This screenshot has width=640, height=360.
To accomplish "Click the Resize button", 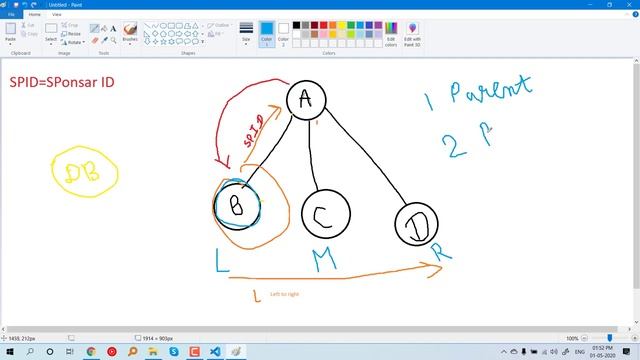I will pos(71,34).
